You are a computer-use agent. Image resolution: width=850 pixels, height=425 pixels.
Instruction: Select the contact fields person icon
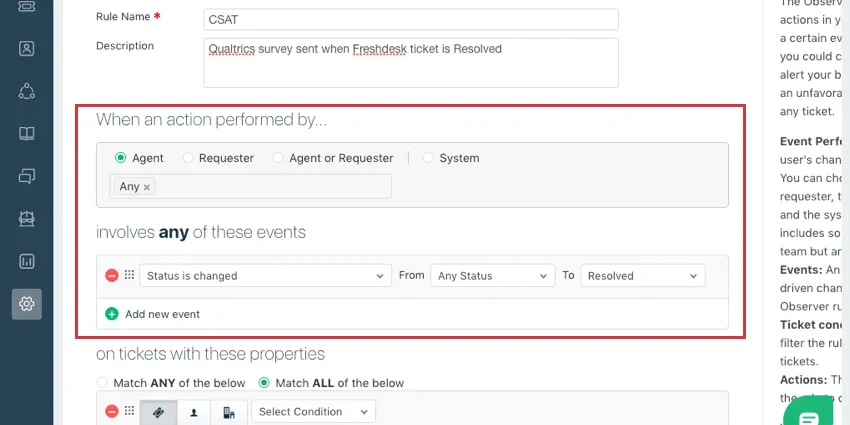[193, 412]
